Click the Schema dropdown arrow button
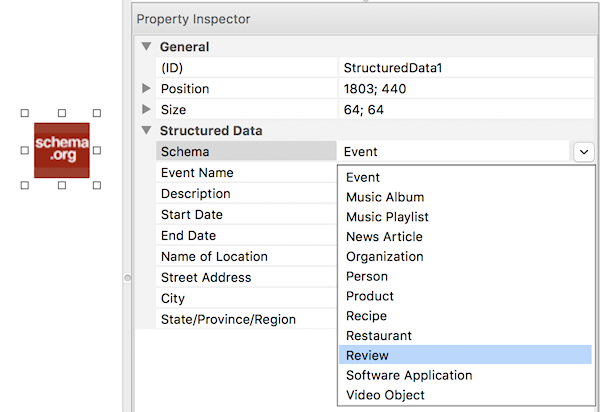The height and width of the screenshot is (412, 600). 583,151
